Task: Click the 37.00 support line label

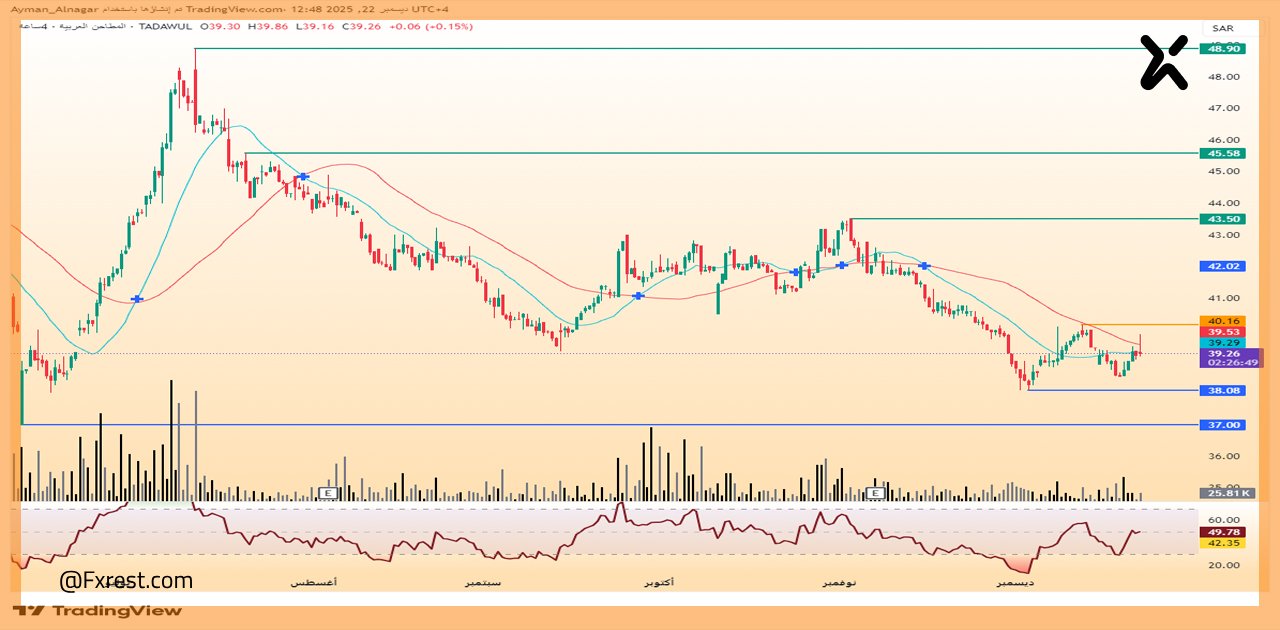Action: point(1224,425)
